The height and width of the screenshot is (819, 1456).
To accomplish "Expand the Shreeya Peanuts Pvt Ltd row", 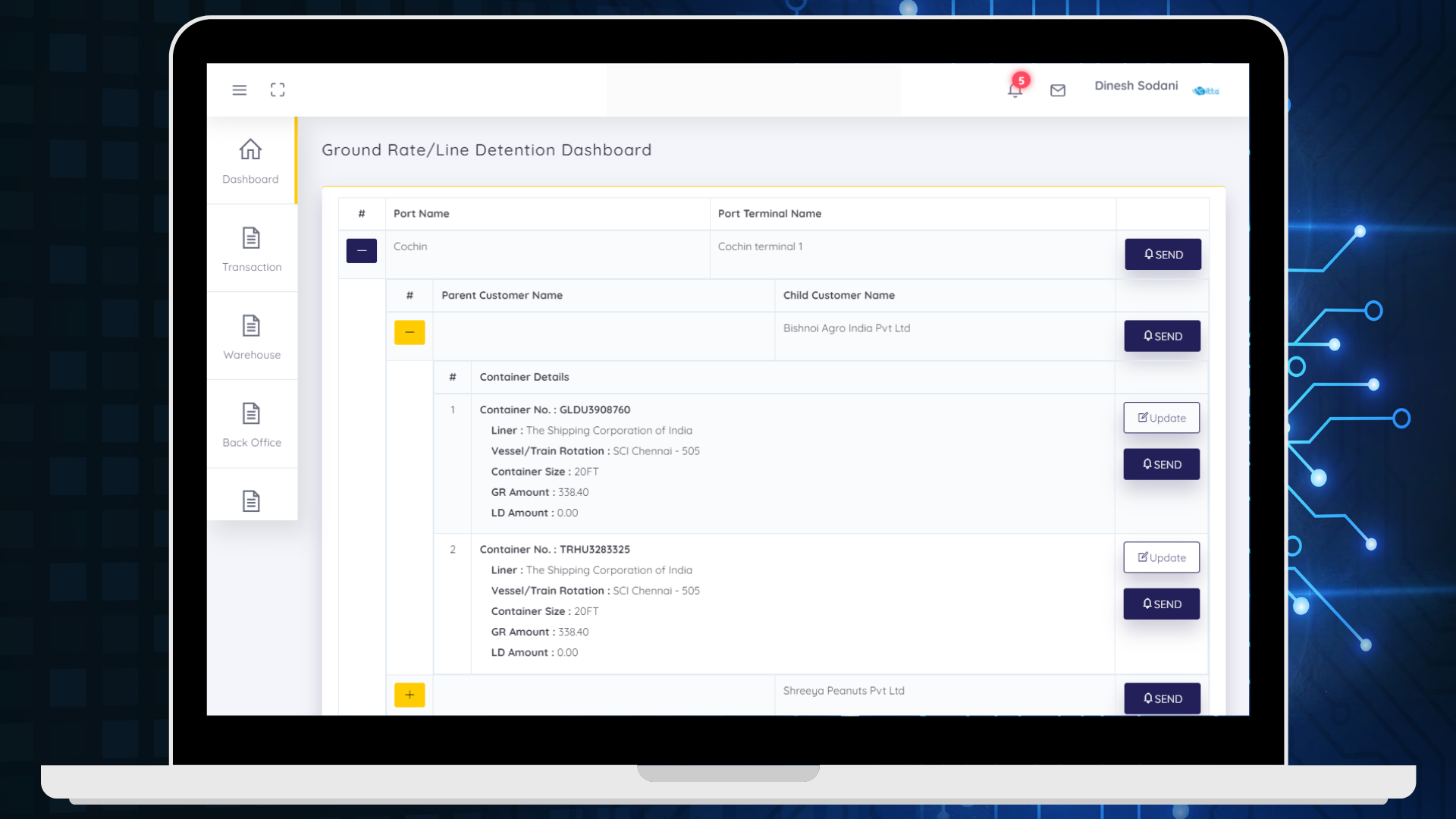I will click(409, 695).
